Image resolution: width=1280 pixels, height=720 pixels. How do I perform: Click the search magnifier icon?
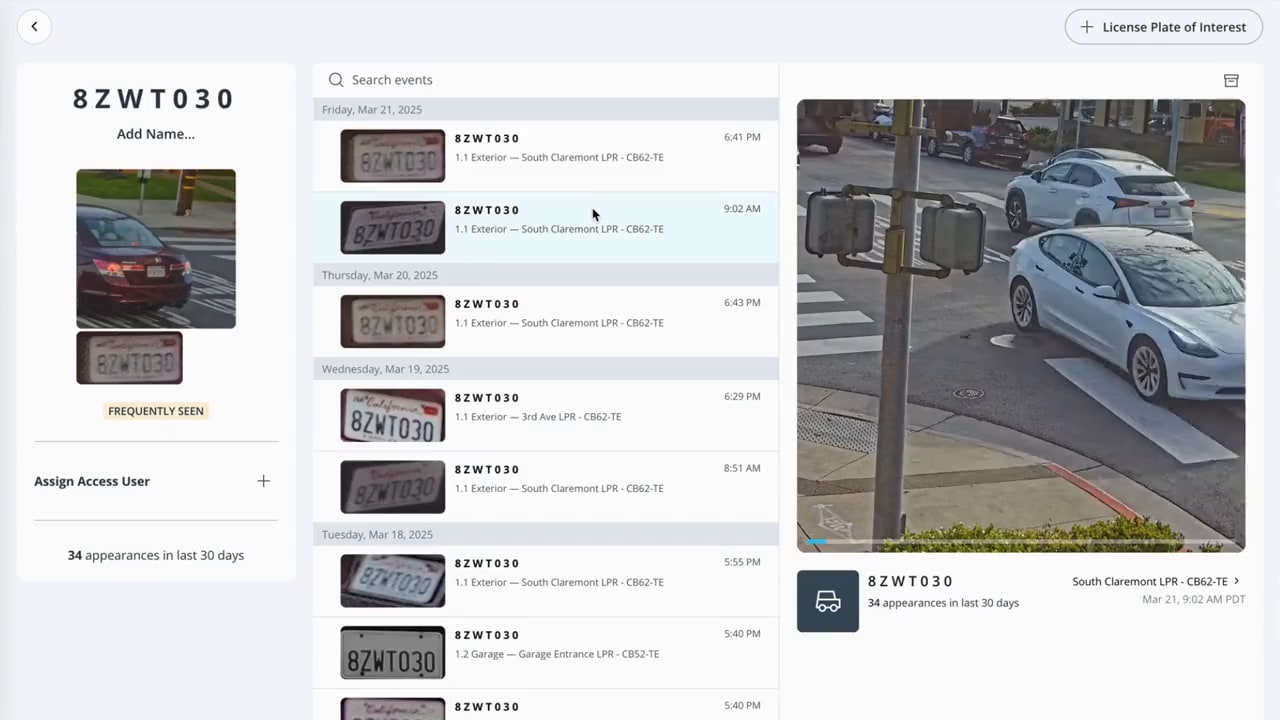(336, 80)
